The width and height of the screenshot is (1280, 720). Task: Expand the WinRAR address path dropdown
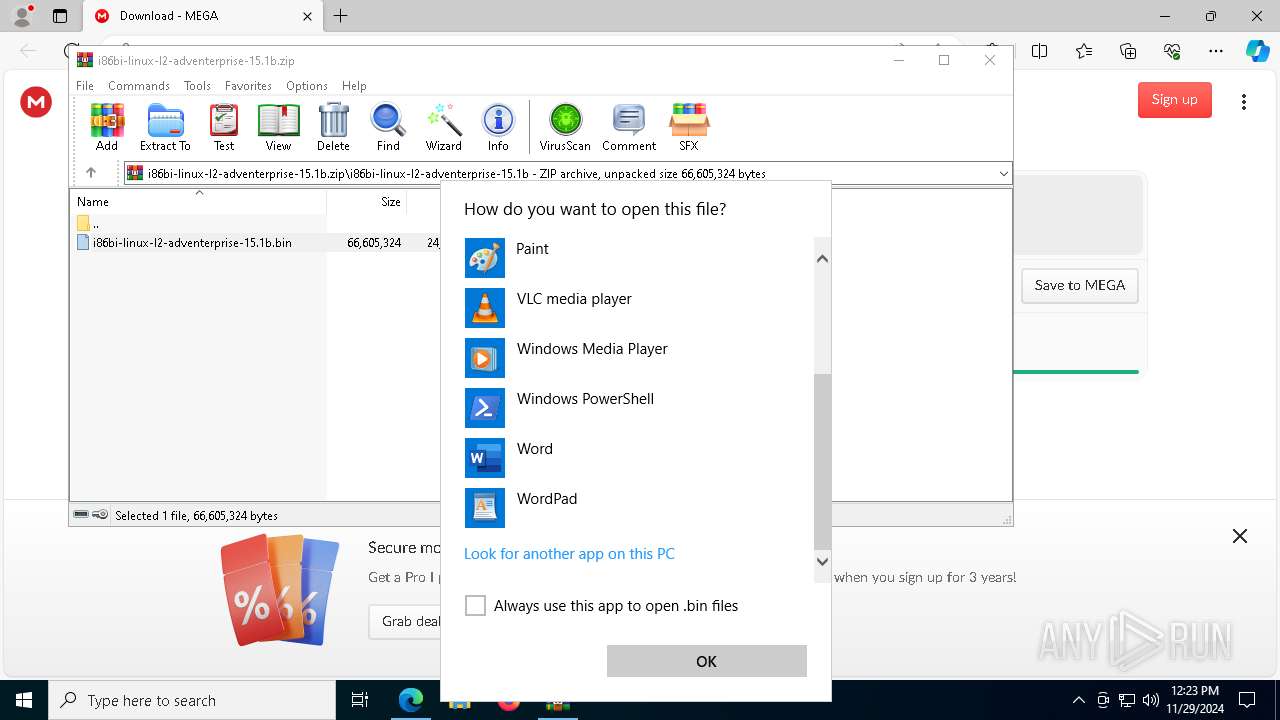point(1003,174)
